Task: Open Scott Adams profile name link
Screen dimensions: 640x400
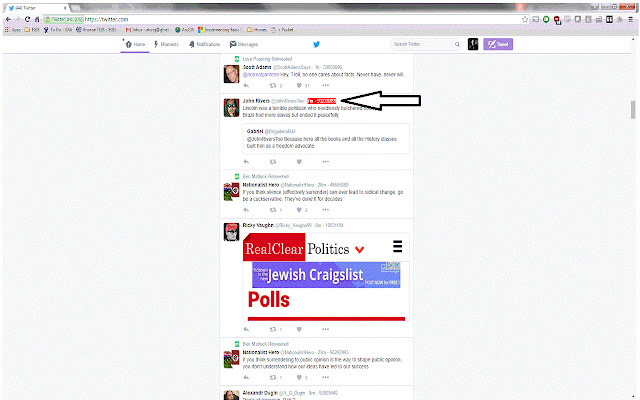Action: click(257, 67)
